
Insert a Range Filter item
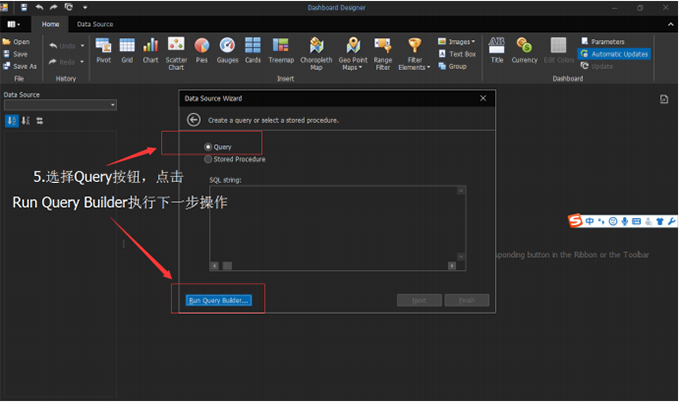click(383, 54)
